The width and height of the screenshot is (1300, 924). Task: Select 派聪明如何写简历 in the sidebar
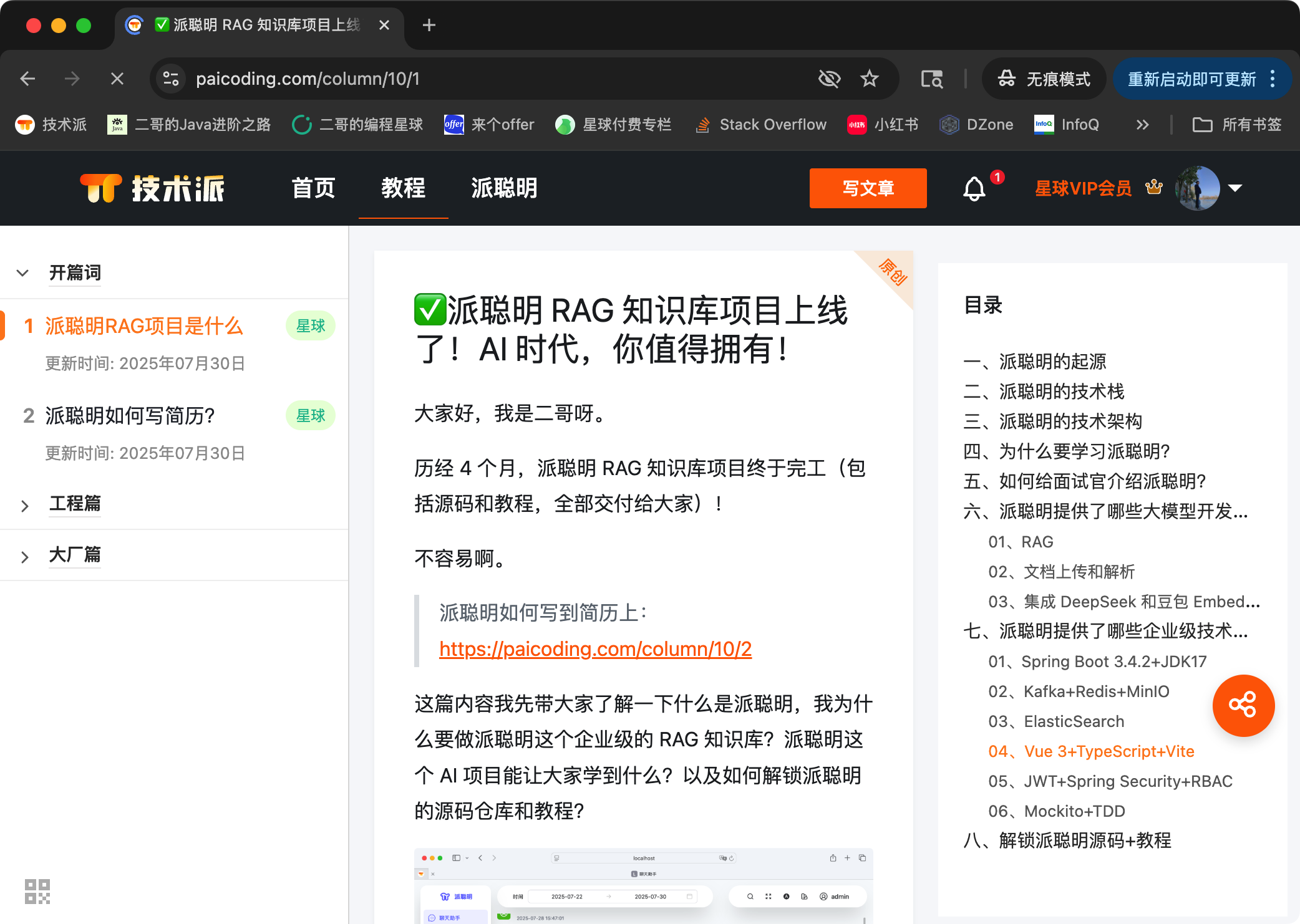tap(130, 415)
